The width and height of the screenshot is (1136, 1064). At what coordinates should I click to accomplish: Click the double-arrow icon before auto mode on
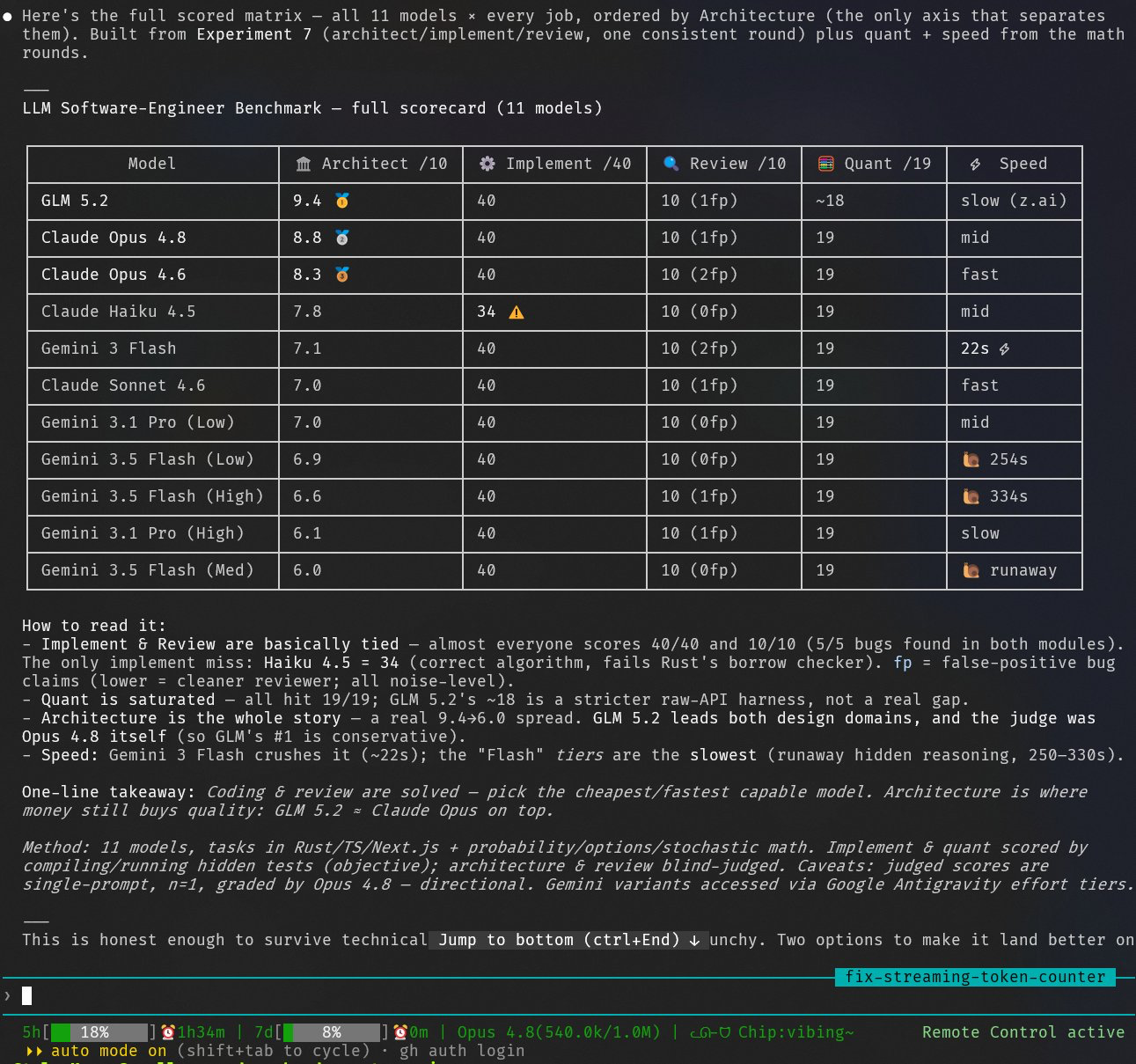pos(34,1051)
